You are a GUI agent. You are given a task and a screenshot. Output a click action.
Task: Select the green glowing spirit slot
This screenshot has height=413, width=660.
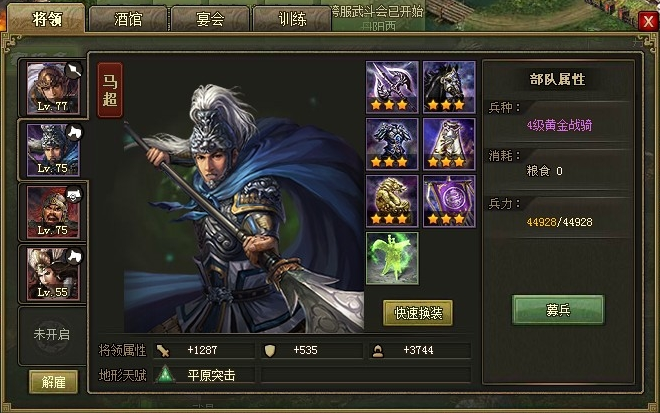click(x=392, y=258)
